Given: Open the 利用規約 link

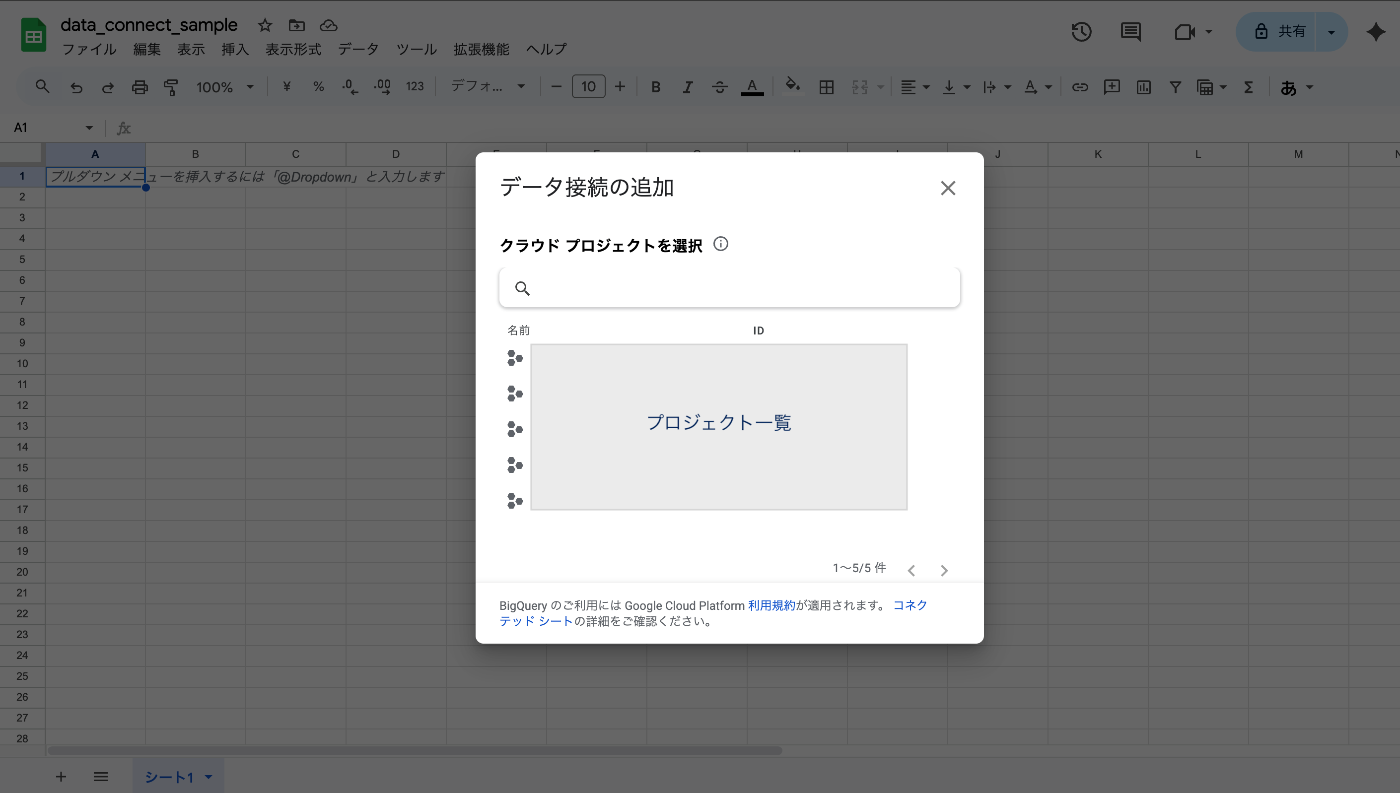Looking at the screenshot, I should click(772, 605).
